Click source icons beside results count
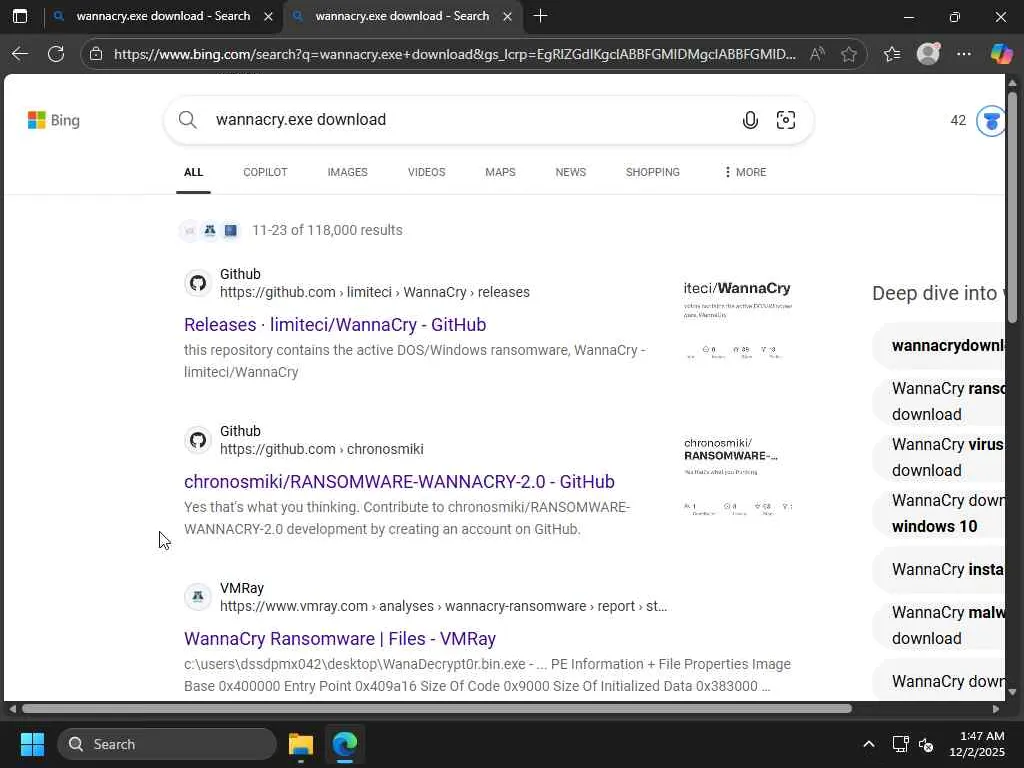Image resolution: width=1024 pixels, height=768 pixels. (x=210, y=231)
